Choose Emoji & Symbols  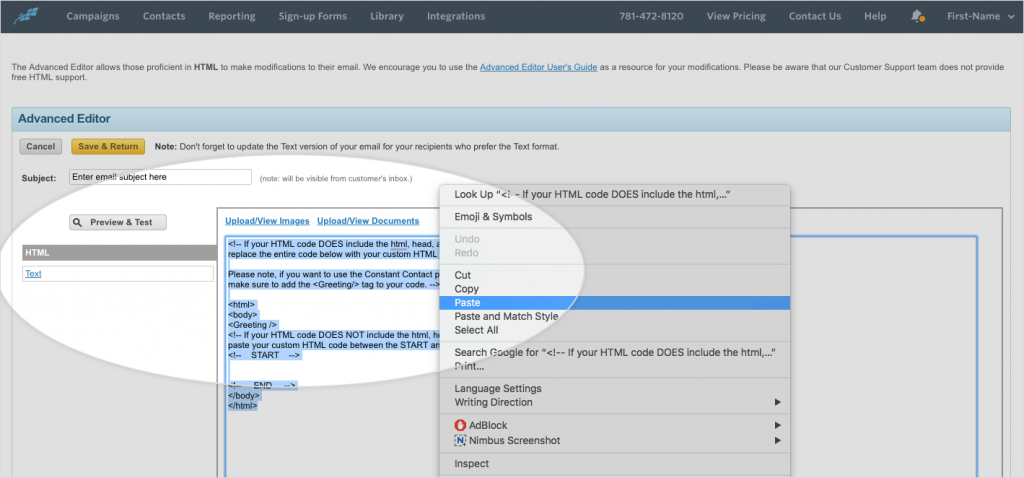pos(615,217)
